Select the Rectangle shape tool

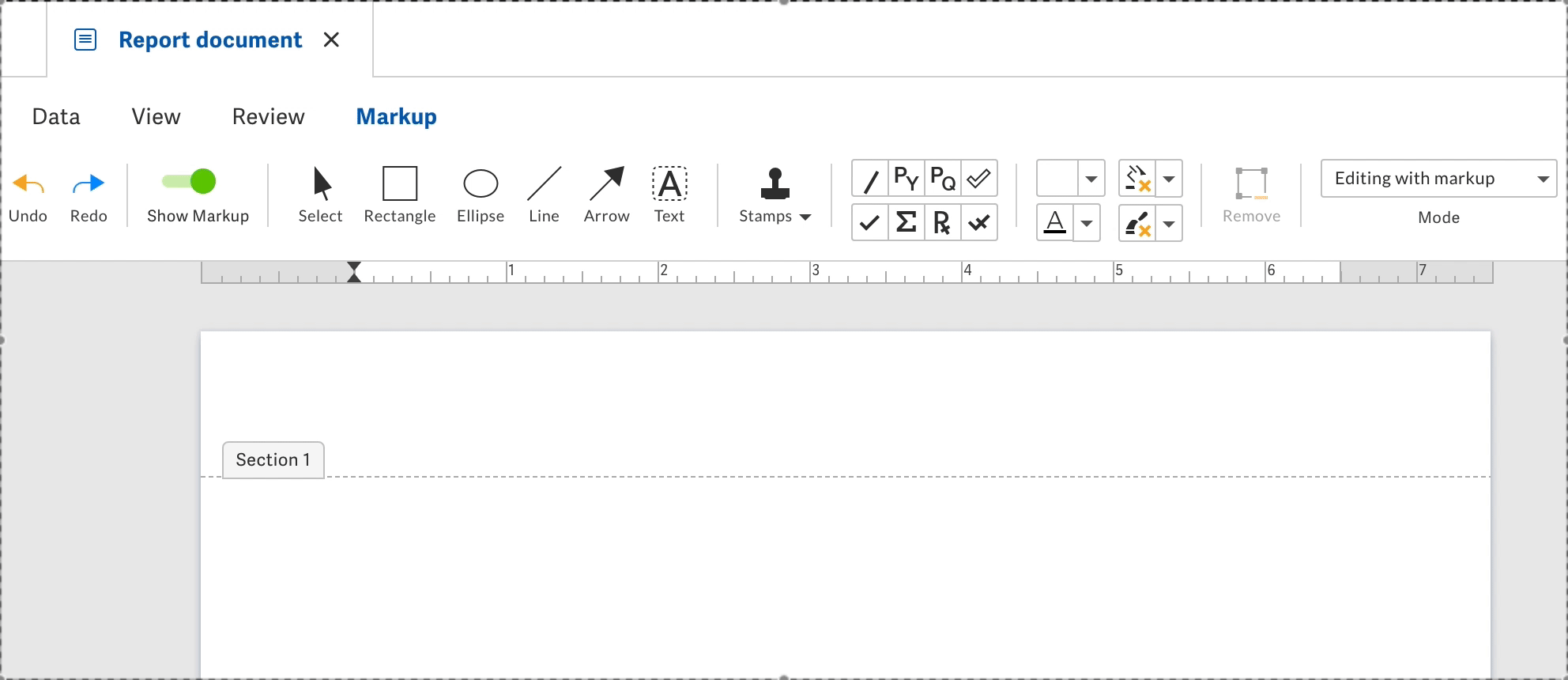399,195
